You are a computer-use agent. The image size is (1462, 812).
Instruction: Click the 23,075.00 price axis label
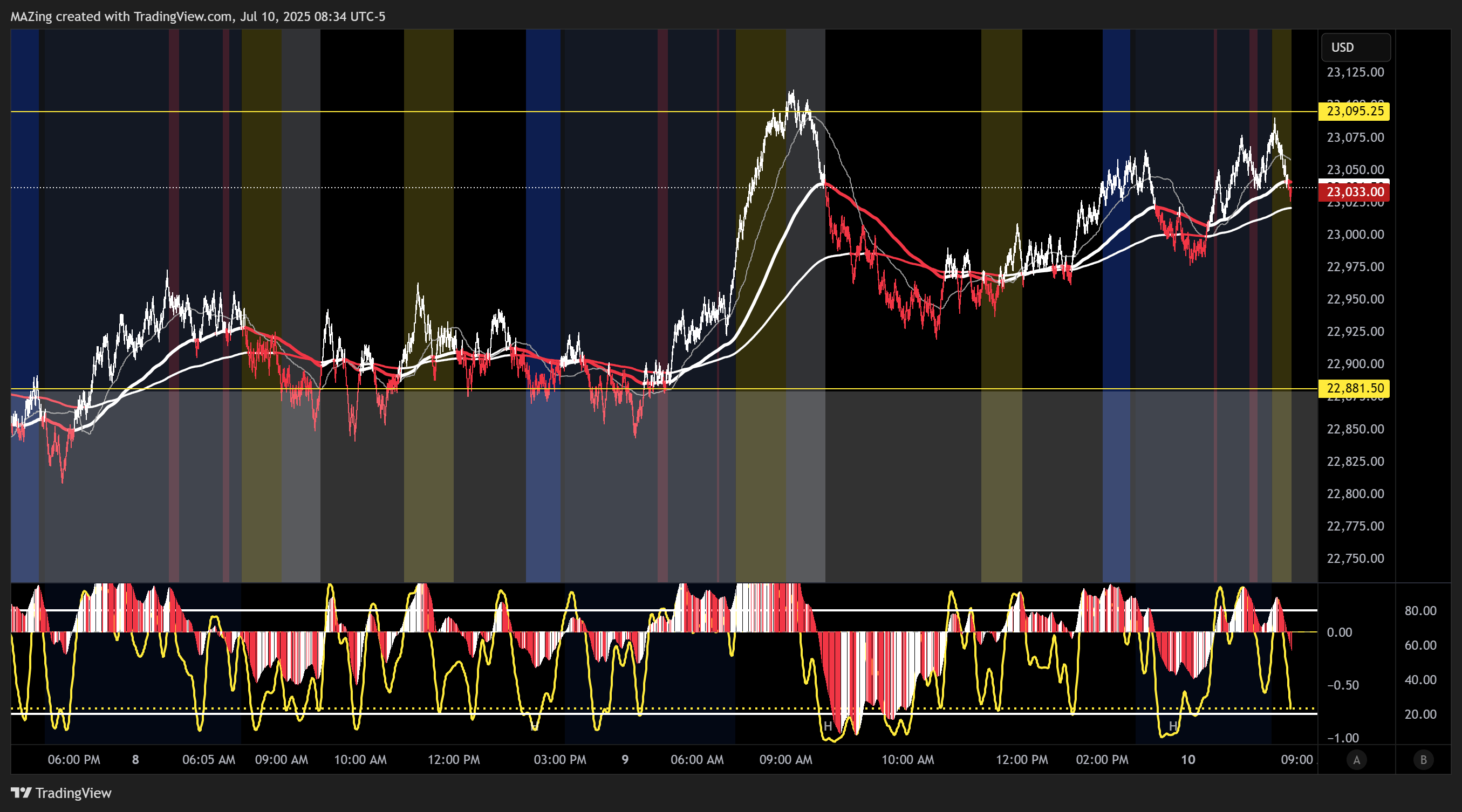(1355, 137)
